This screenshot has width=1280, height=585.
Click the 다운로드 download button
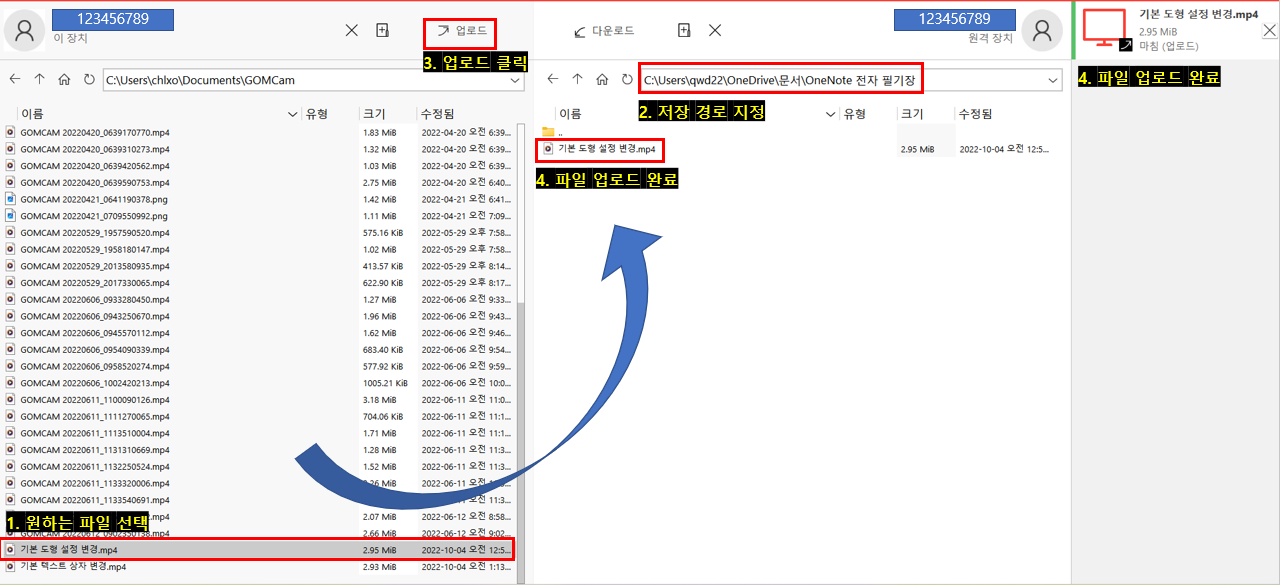604,31
